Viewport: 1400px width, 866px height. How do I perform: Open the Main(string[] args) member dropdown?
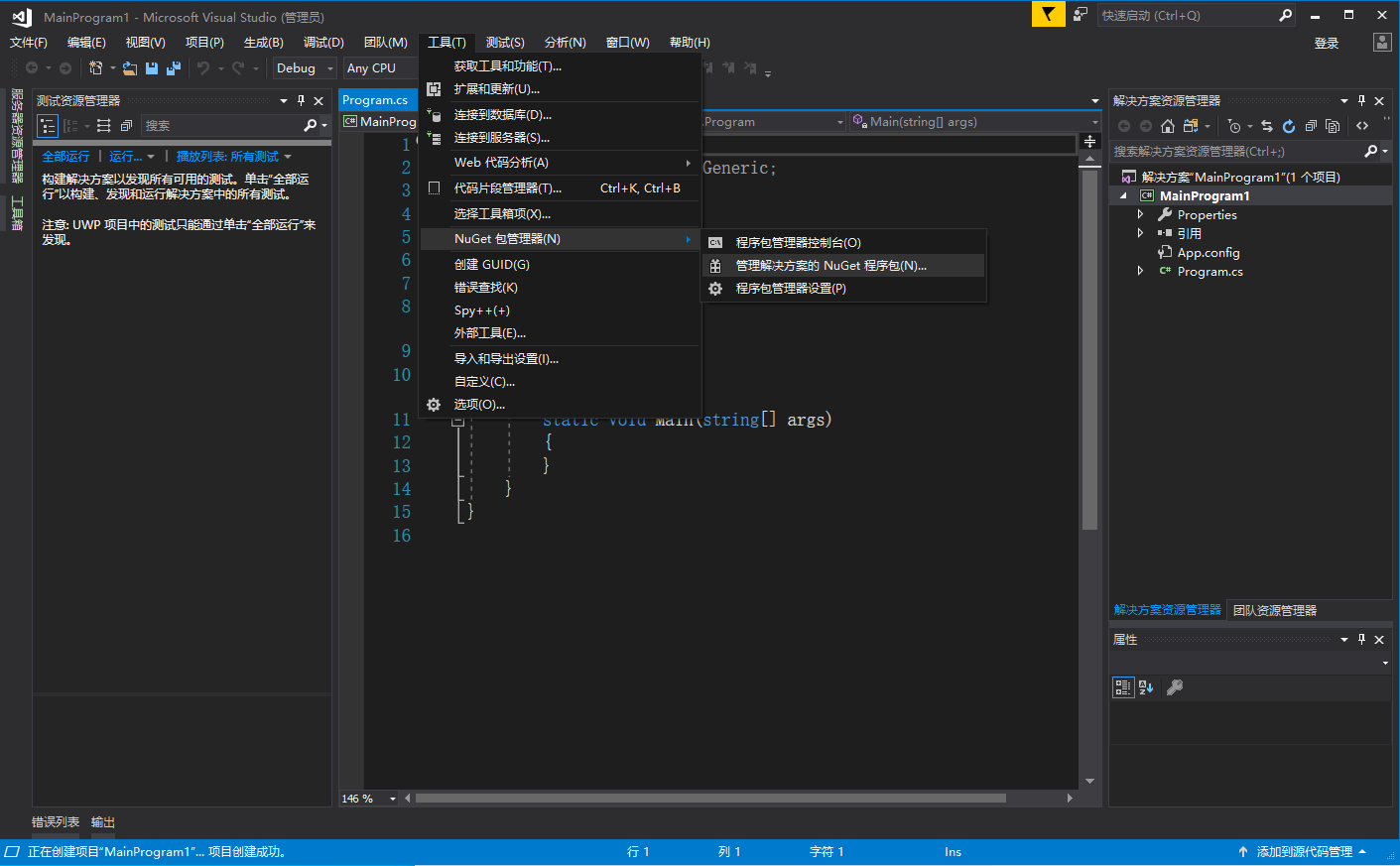point(974,122)
